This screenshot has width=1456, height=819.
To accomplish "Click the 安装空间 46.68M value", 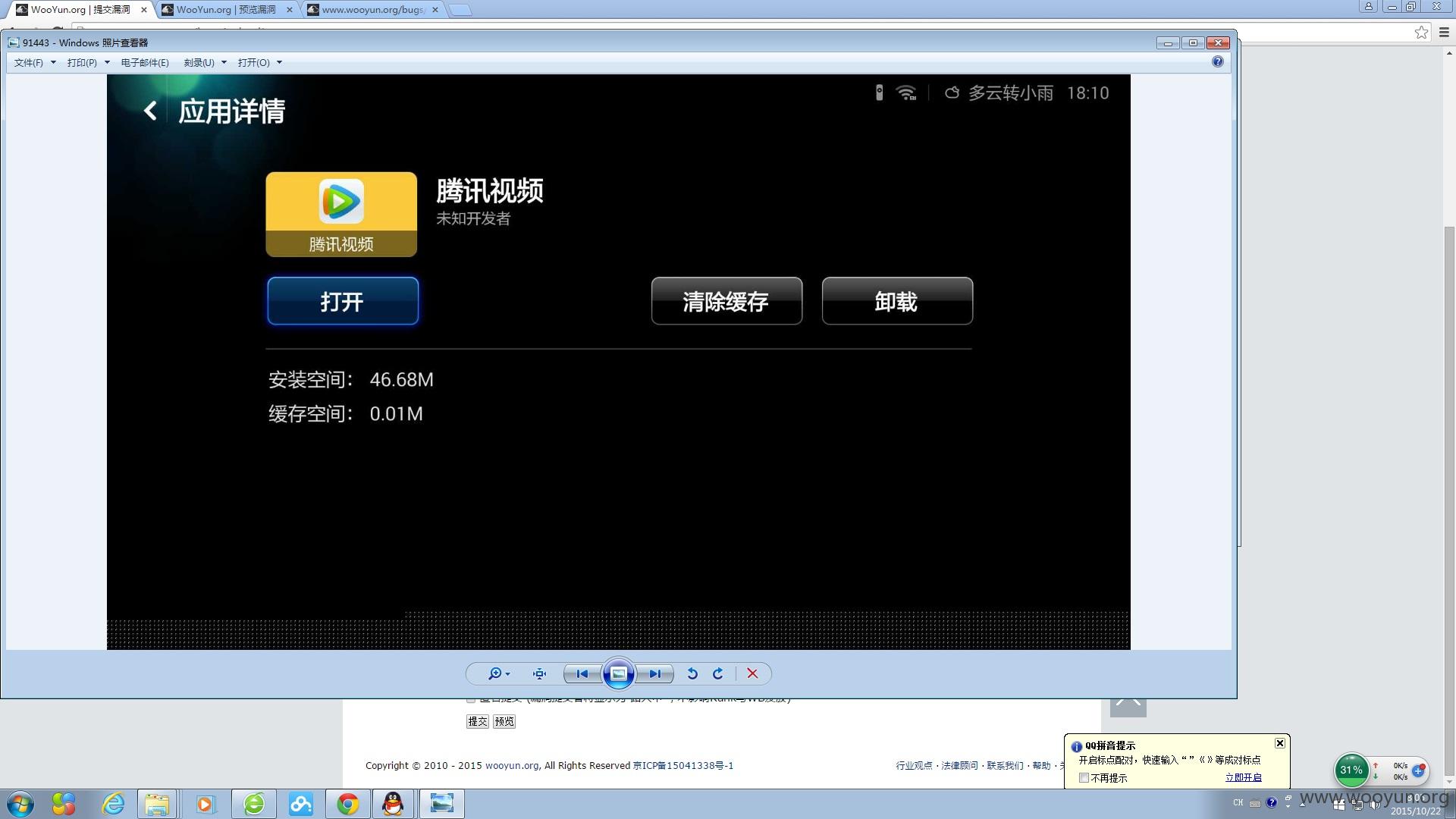I will pyautogui.click(x=401, y=380).
